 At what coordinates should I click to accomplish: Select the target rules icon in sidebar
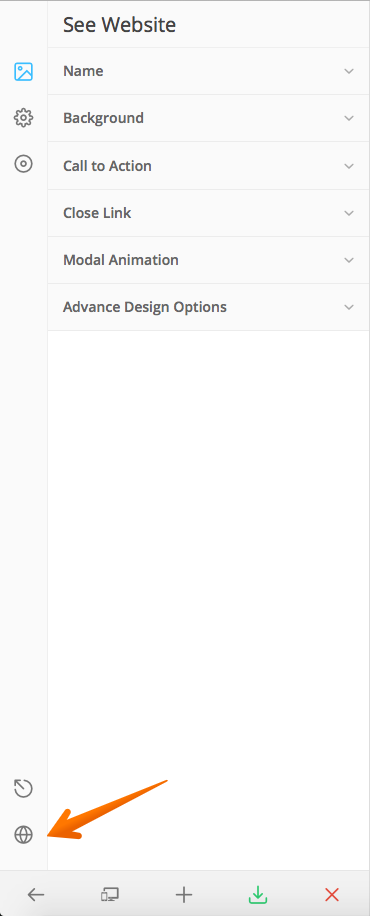tap(23, 164)
